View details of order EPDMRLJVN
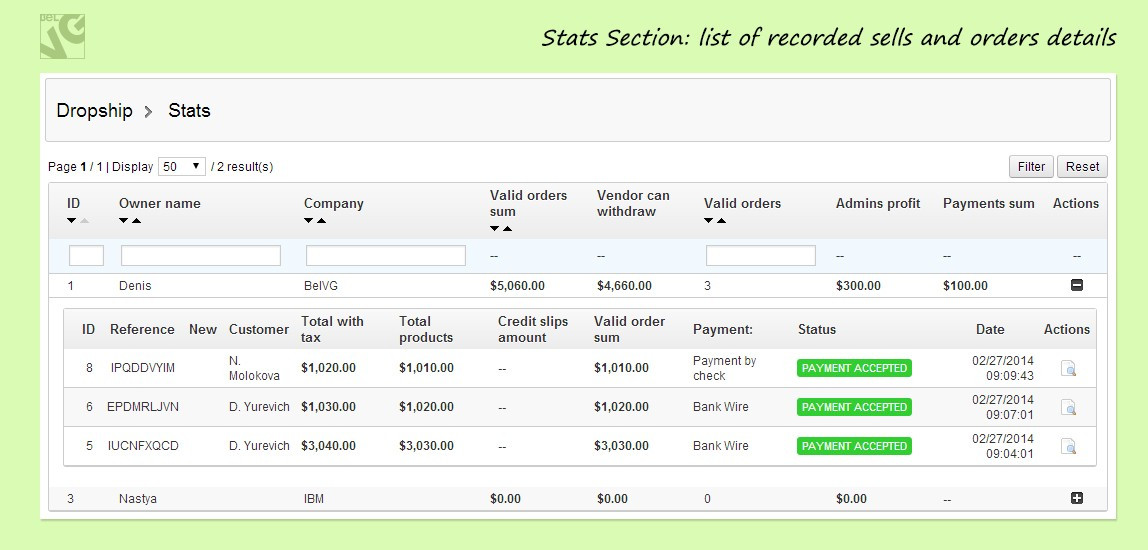Viewport: 1148px width, 550px height. click(1068, 407)
